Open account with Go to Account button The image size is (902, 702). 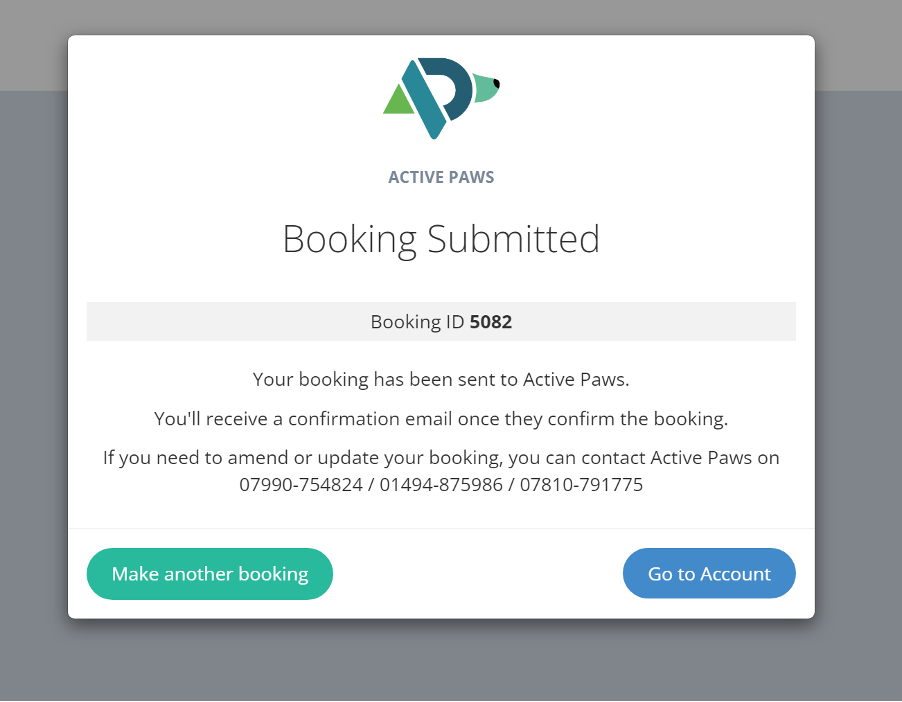click(709, 574)
